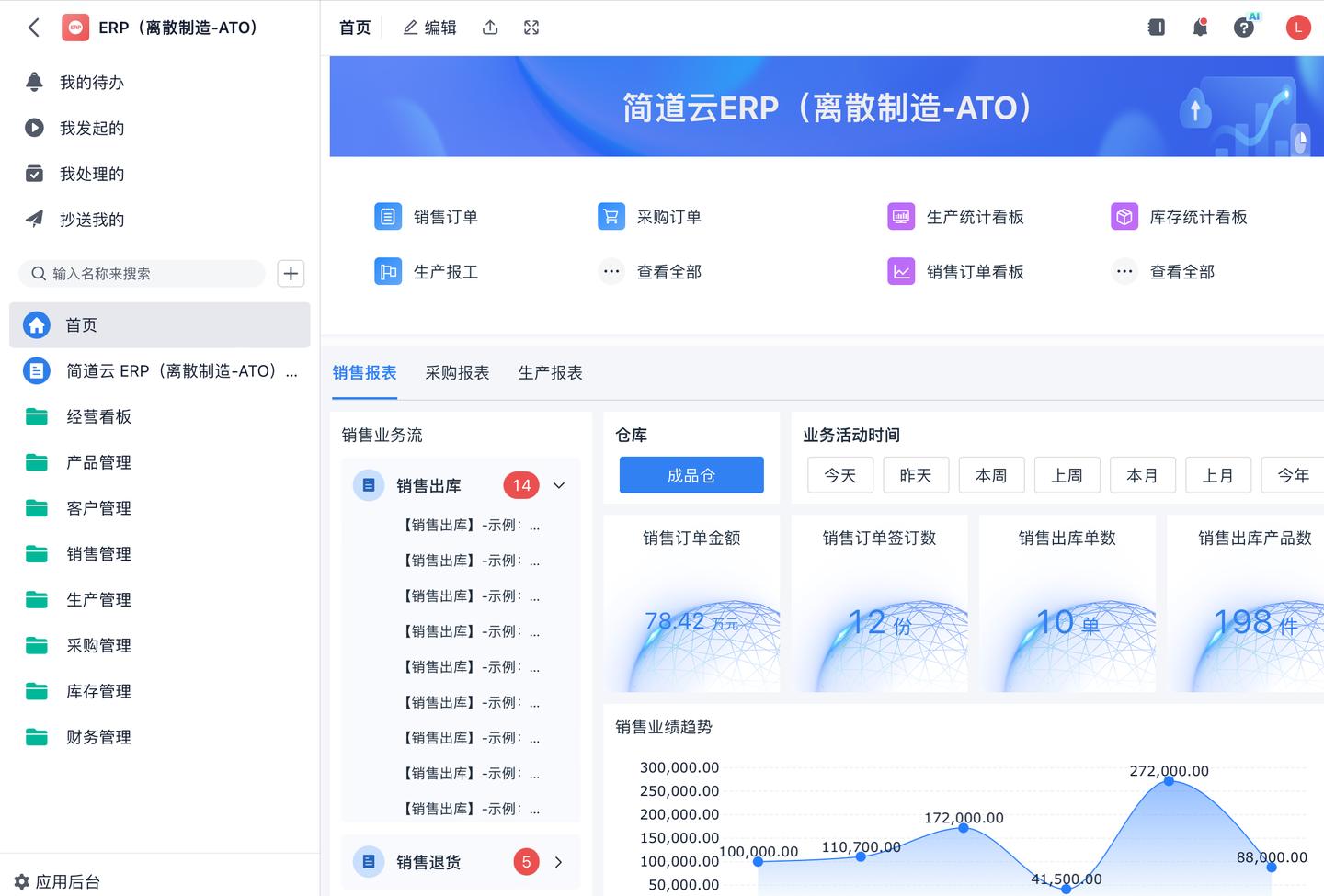Screen dimensions: 1324x896
Task: Click 编辑 pencil button
Action: [x=429, y=28]
